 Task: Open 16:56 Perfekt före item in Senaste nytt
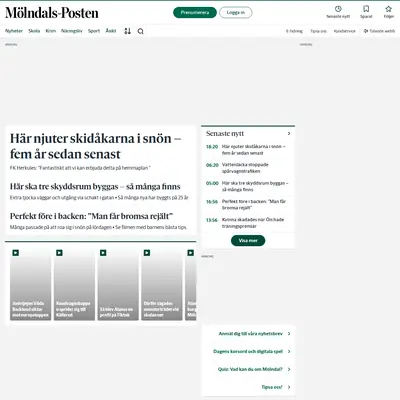[x=247, y=204]
